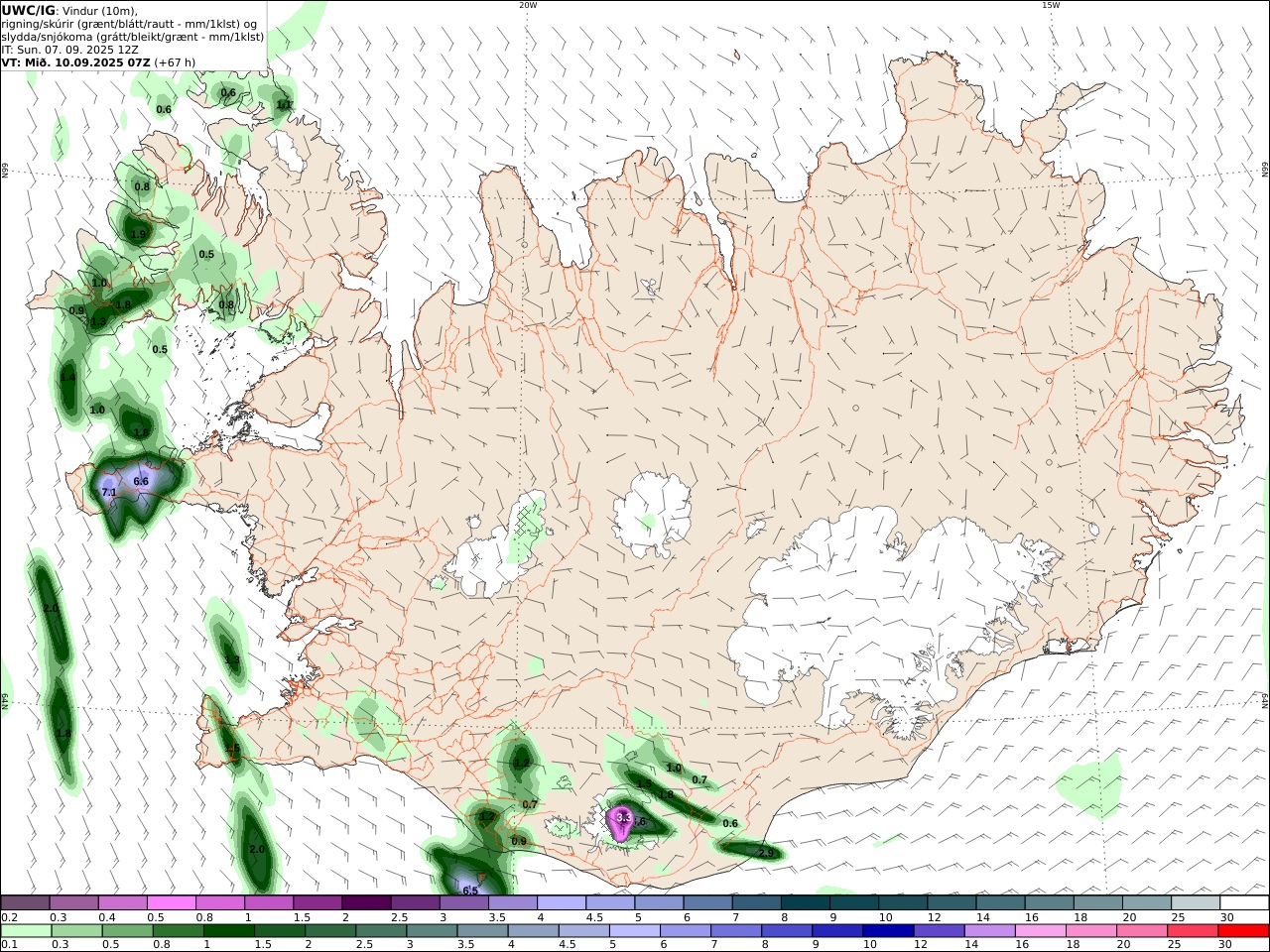
Task: Pick the dark mauve first swatch of upper scale
Action: 25,902
